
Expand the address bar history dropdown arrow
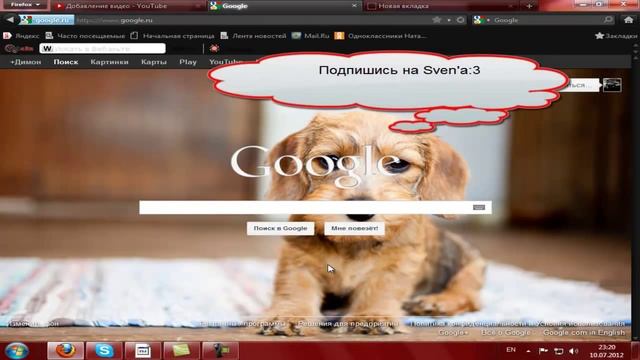click(x=449, y=20)
